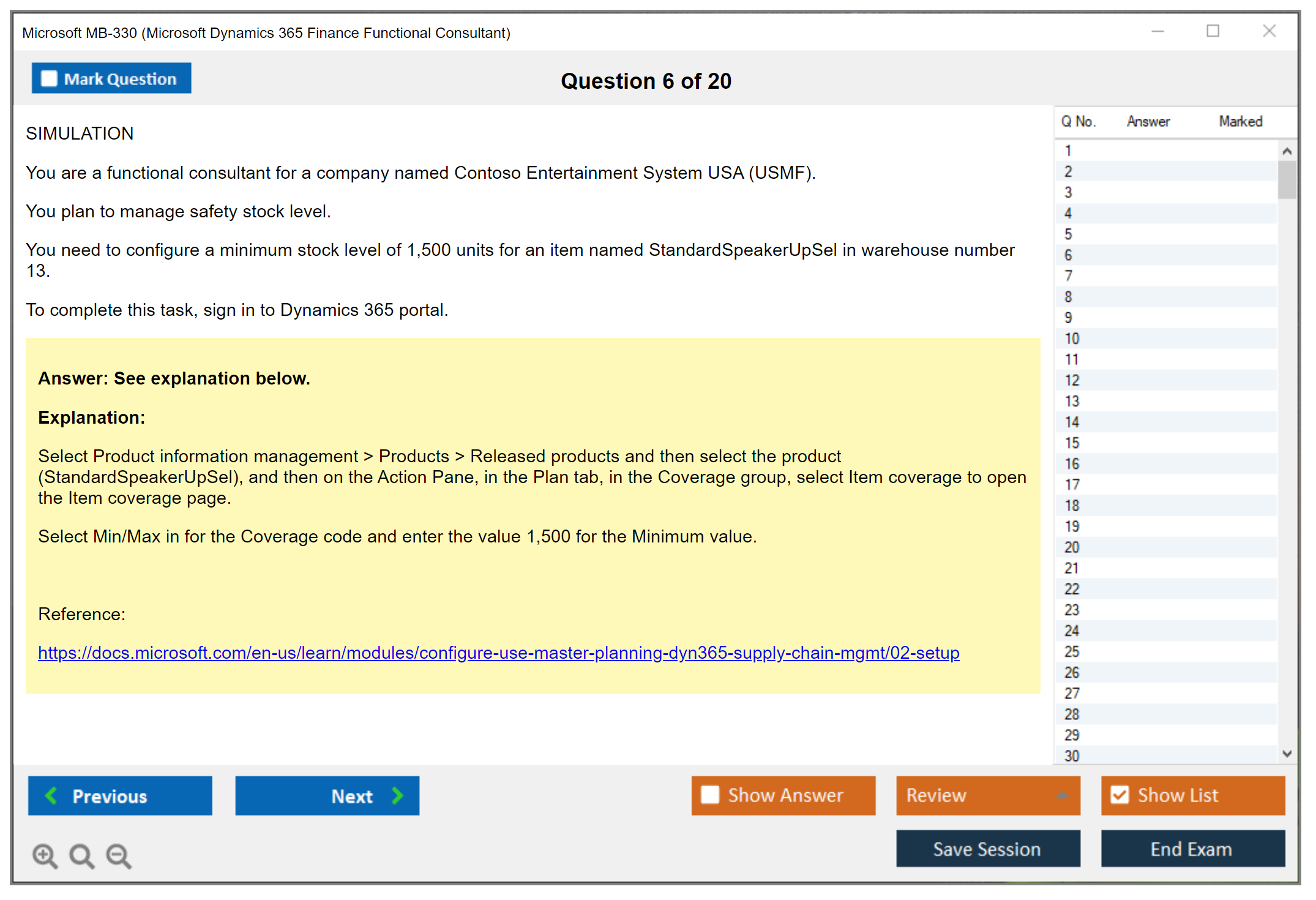
Task: Minimize the exam window
Action: [x=1157, y=31]
